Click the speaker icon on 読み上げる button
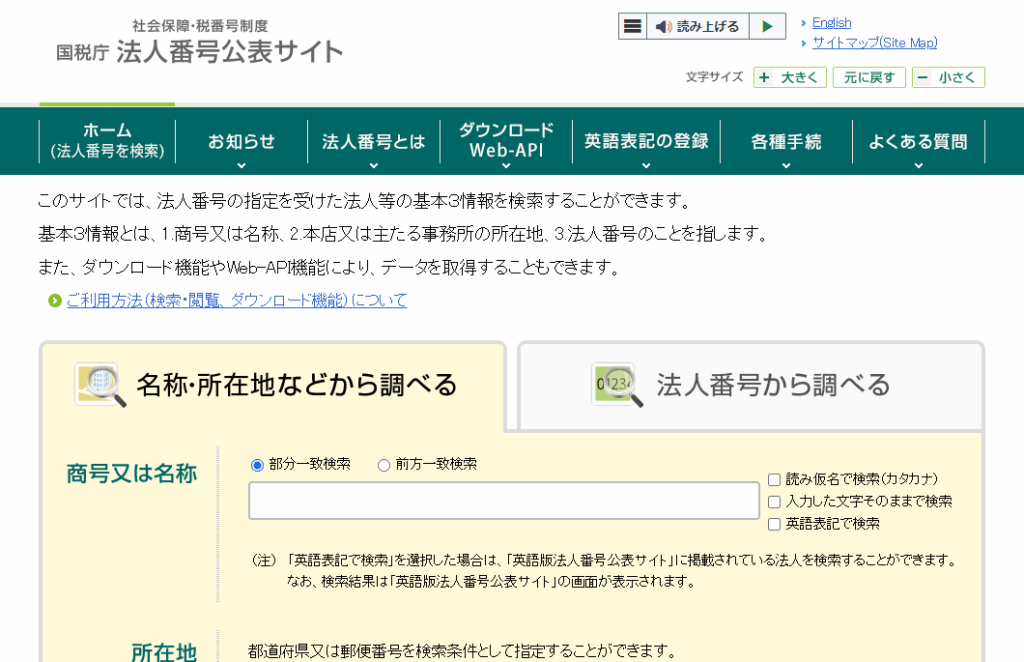The height and width of the screenshot is (662, 1024). [x=662, y=25]
